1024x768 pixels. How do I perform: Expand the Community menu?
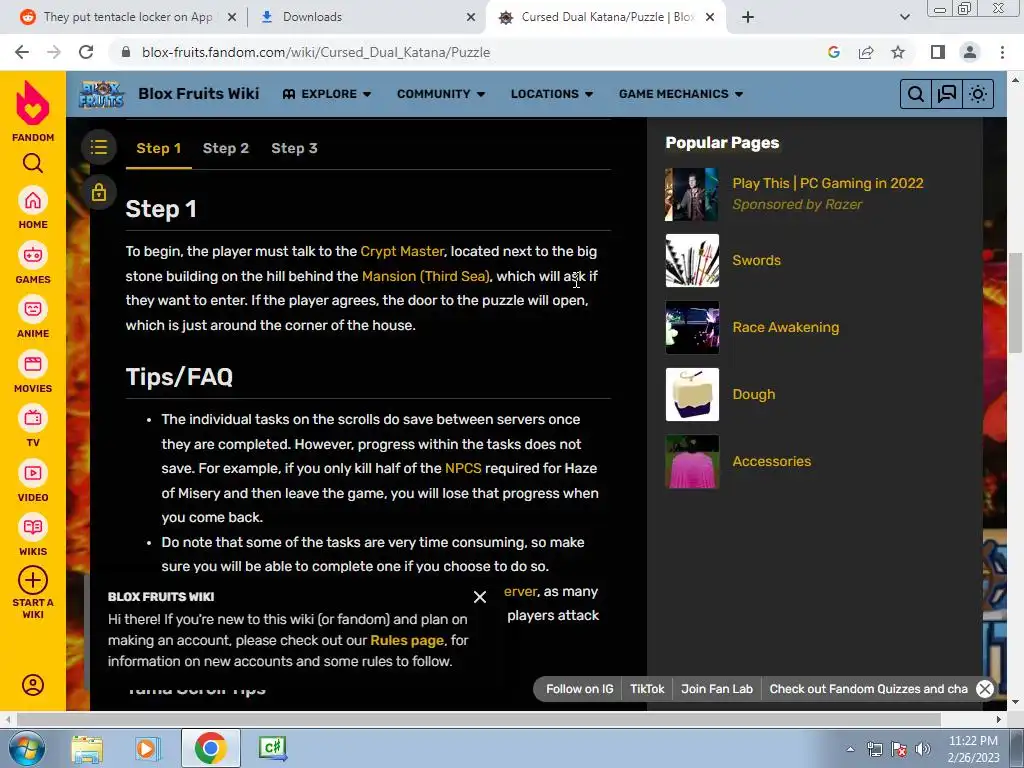pos(441,94)
